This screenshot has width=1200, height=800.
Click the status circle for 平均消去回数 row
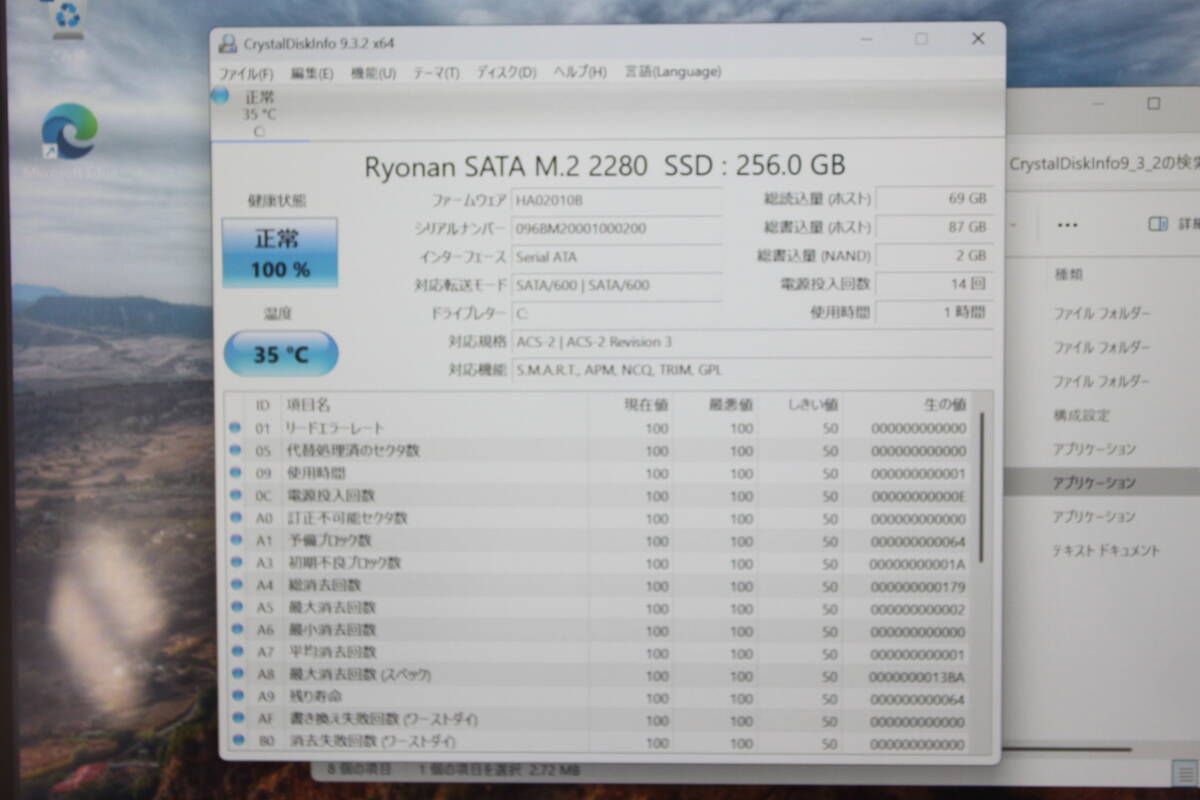click(235, 652)
